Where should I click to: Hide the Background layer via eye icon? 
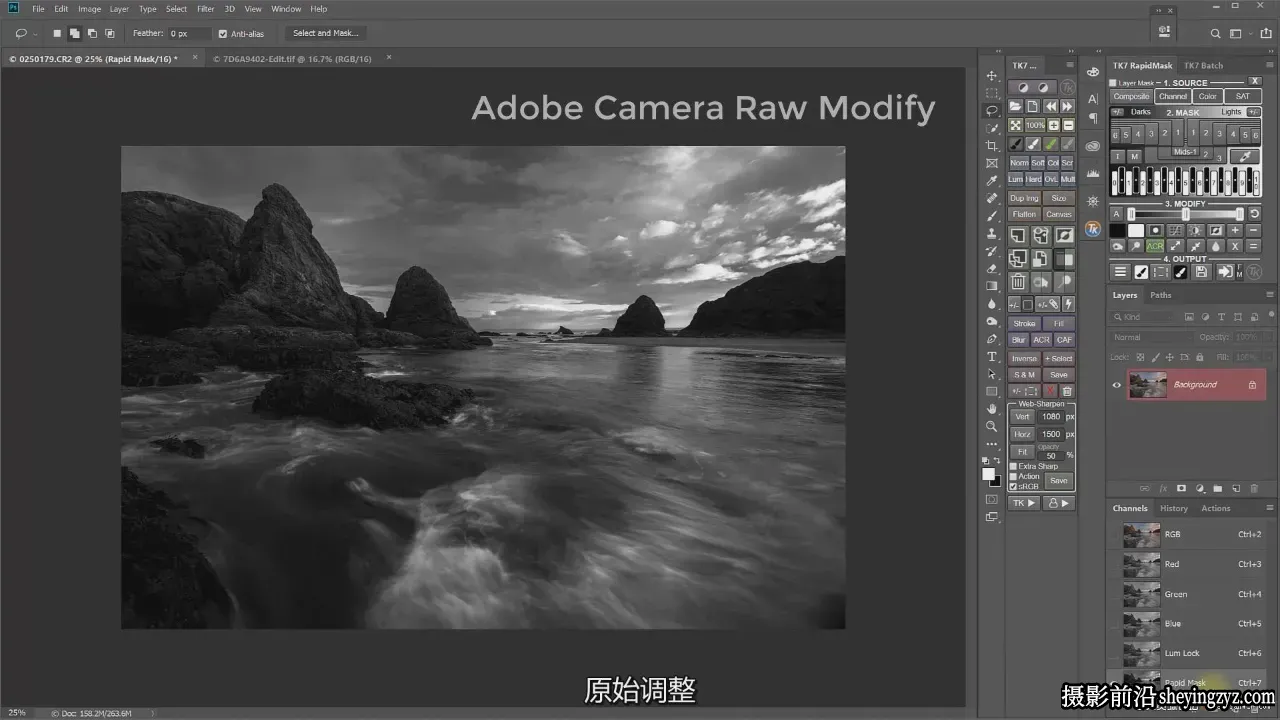click(x=1117, y=385)
